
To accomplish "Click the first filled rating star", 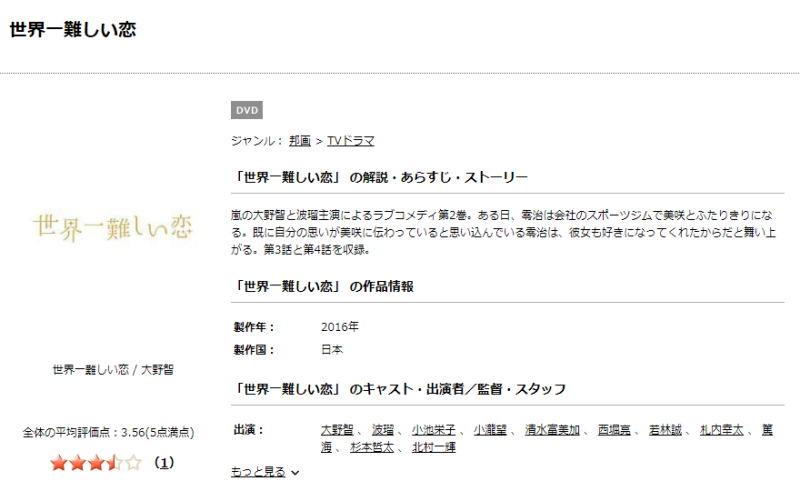I will coord(58,463).
